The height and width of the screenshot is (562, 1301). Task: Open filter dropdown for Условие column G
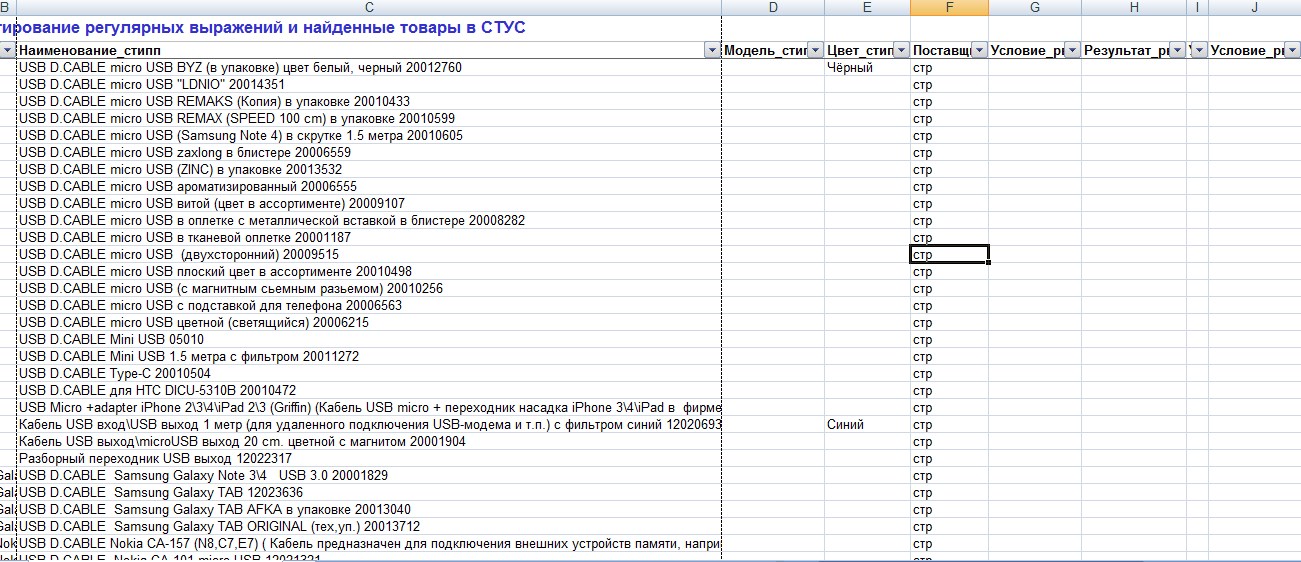coord(1072,50)
